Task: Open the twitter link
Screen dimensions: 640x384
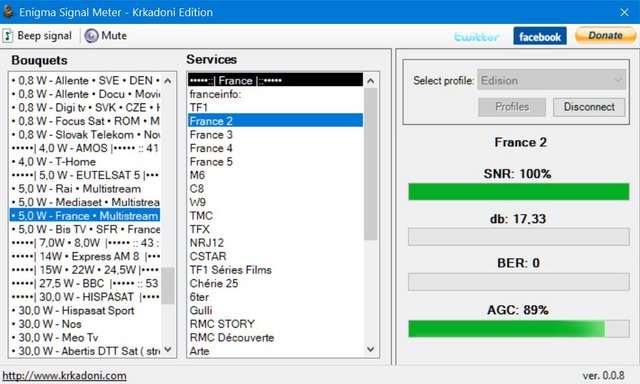Action: 477,37
